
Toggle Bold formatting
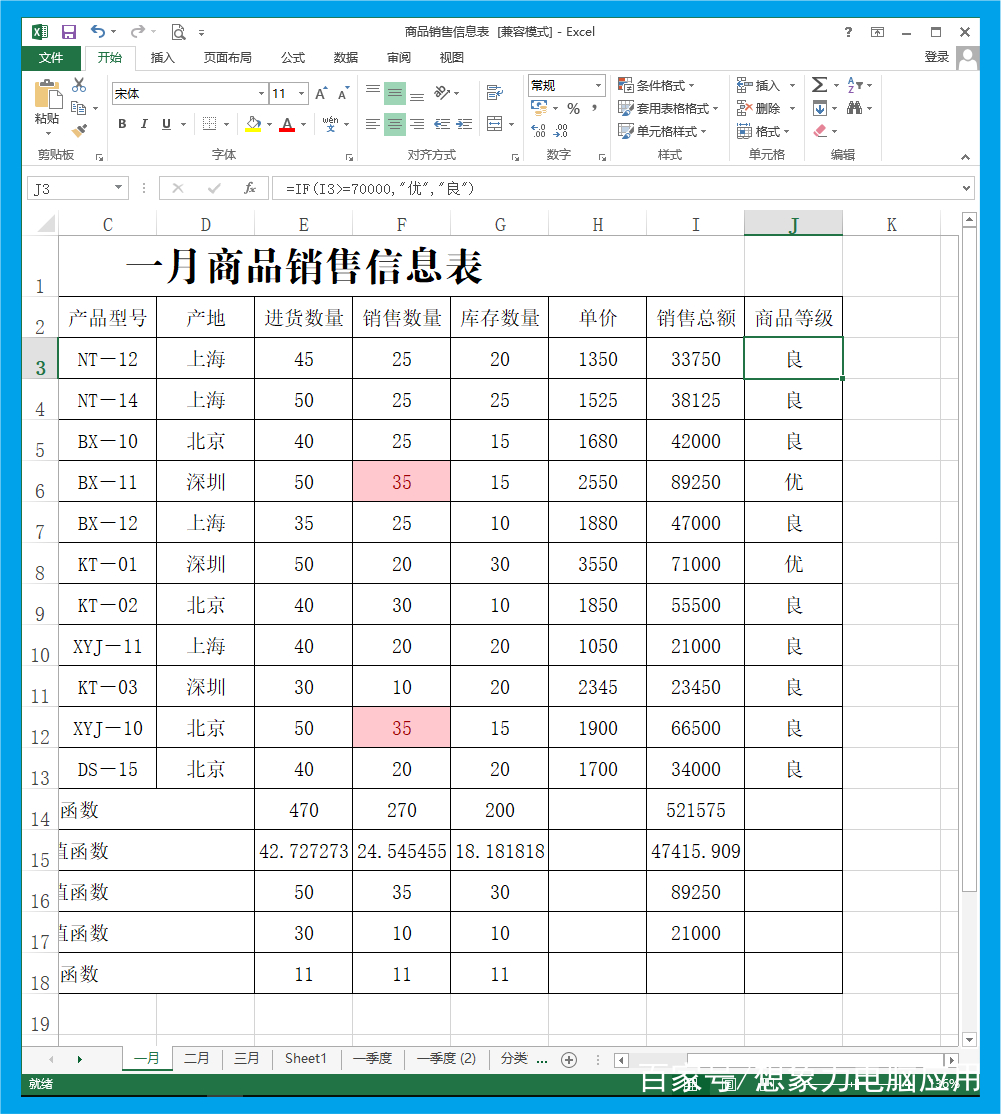point(122,124)
